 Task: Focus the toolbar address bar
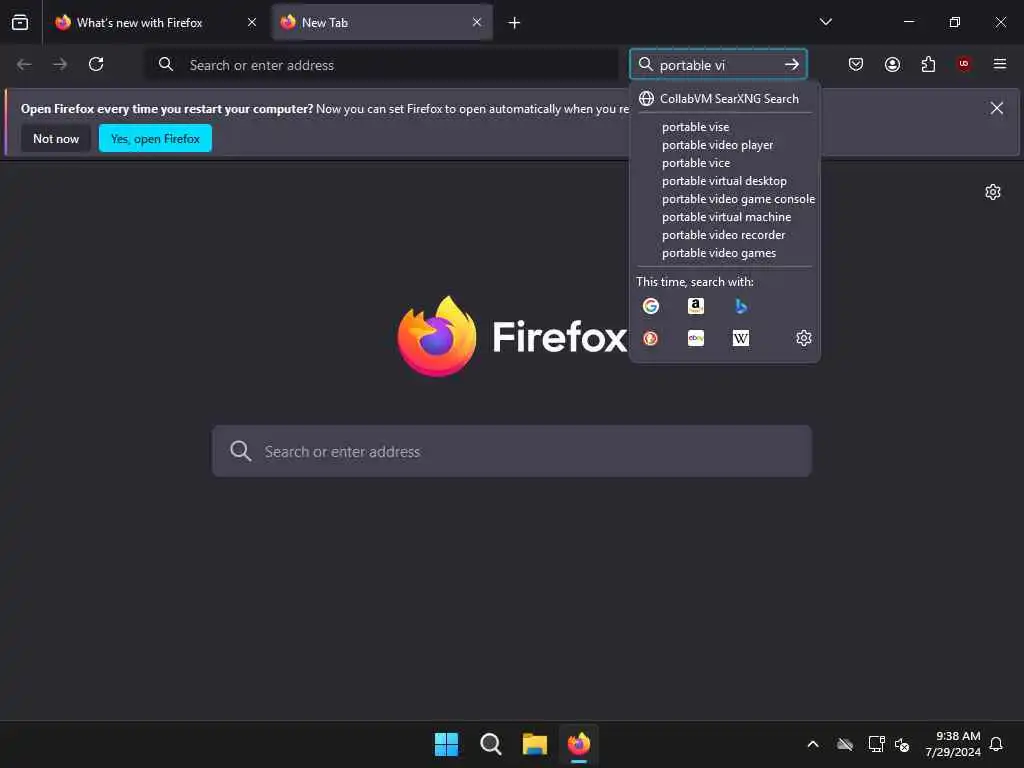pyautogui.click(x=381, y=64)
